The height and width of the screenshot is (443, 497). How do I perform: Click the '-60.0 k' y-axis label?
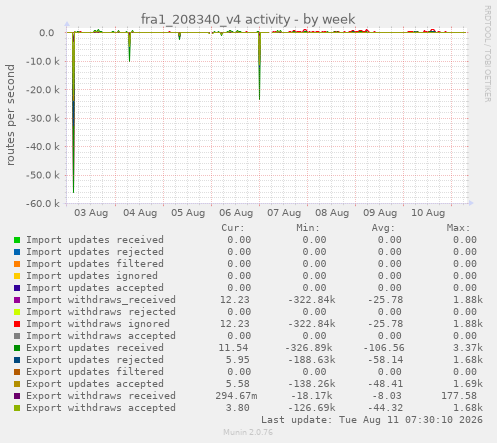pyautogui.click(x=43, y=203)
